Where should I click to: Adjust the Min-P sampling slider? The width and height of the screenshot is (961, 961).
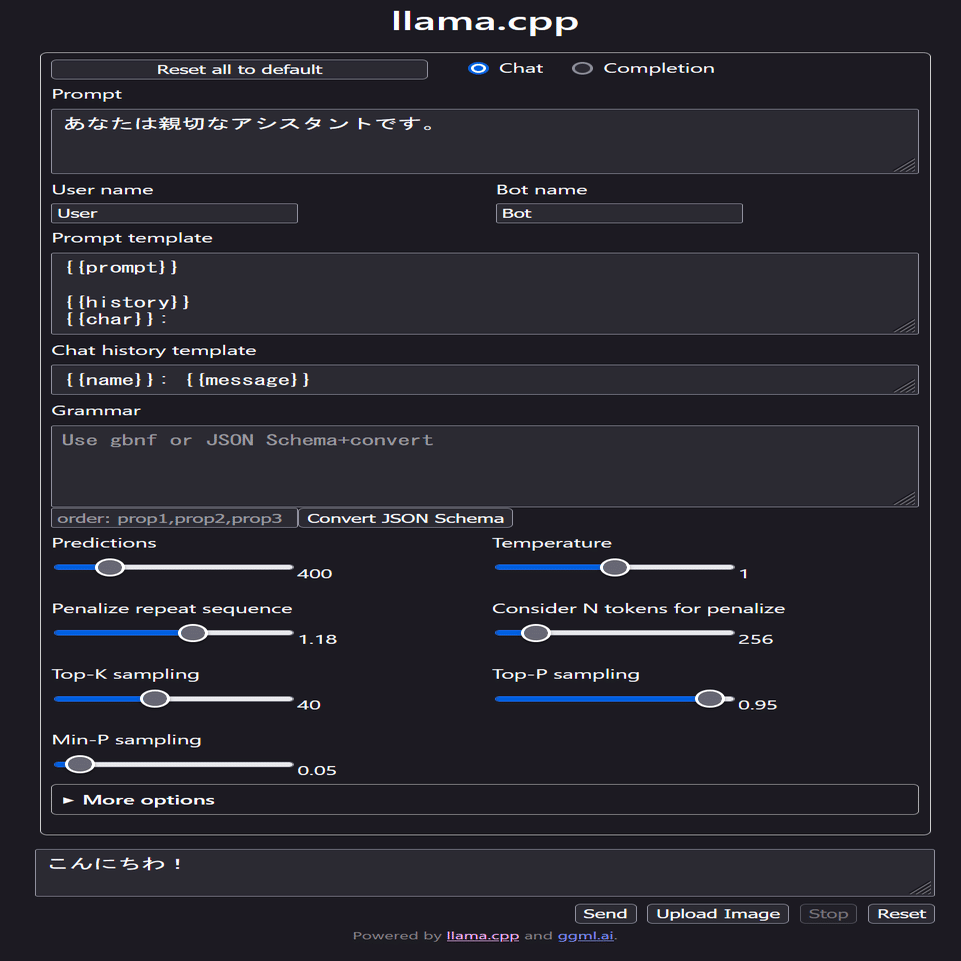pyautogui.click(x=173, y=764)
